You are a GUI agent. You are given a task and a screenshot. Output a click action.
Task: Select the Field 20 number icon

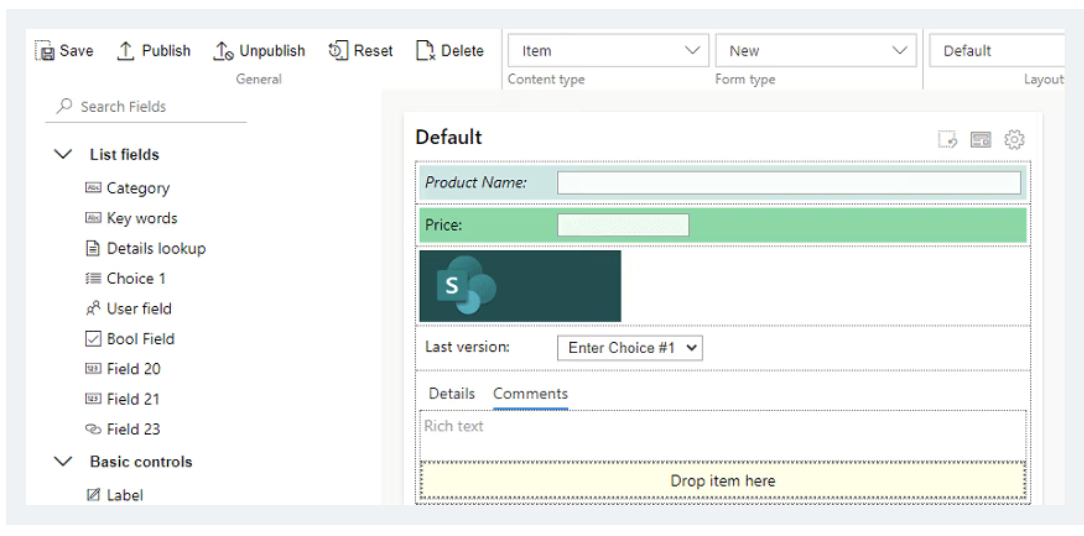coord(93,369)
